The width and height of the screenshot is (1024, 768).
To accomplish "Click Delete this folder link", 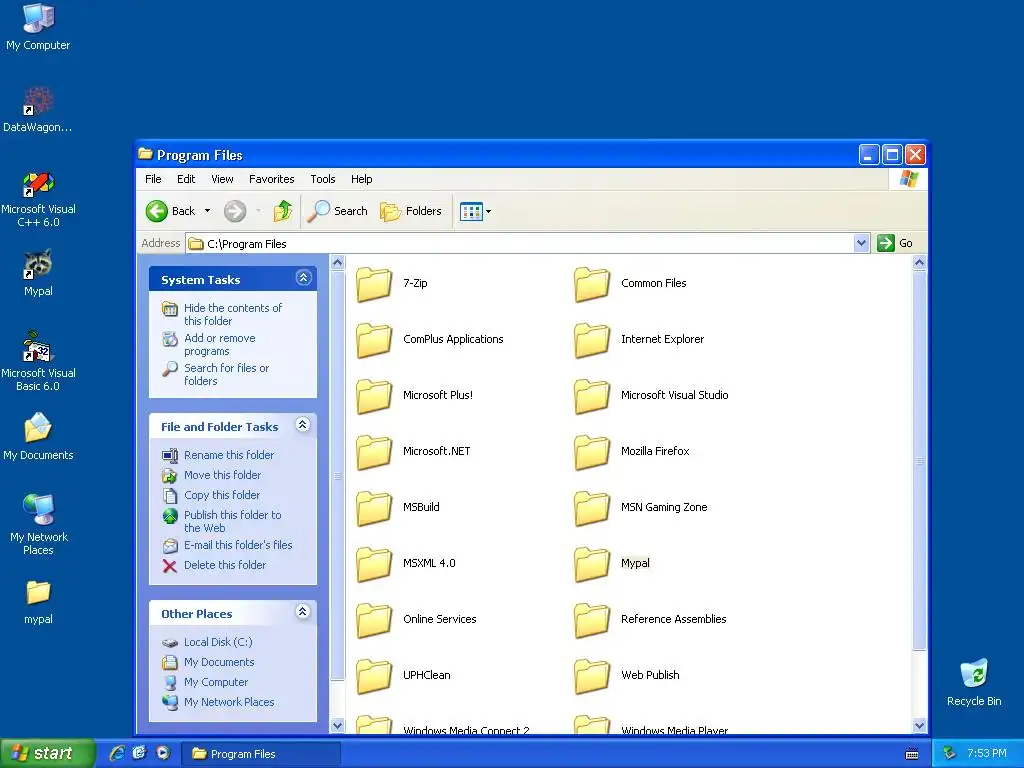I will coord(214,565).
